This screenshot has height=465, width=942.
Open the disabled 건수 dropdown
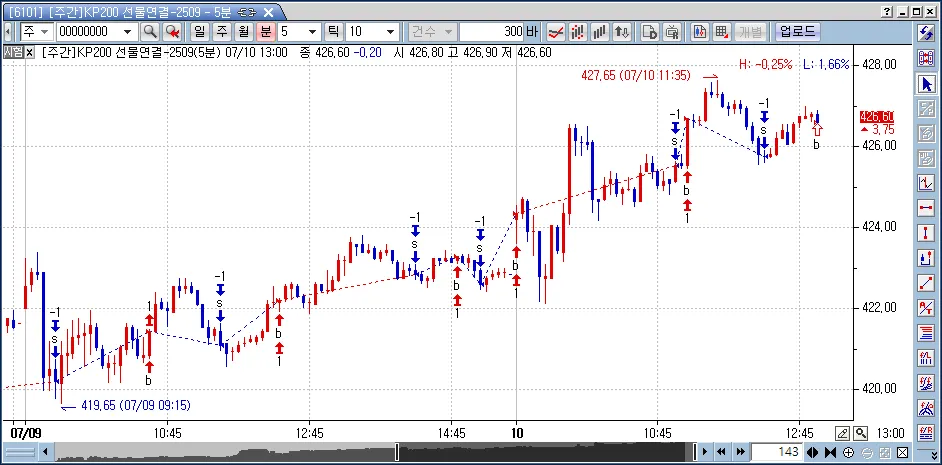[432, 32]
